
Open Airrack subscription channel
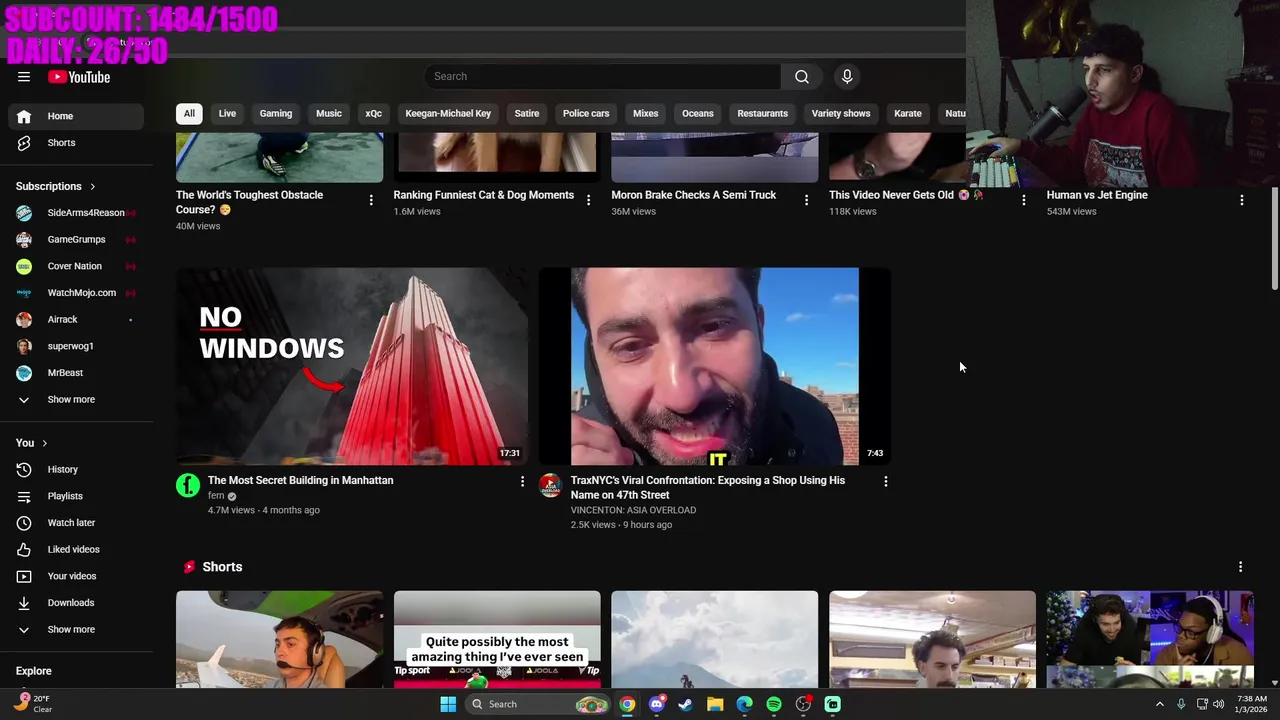(x=76, y=320)
